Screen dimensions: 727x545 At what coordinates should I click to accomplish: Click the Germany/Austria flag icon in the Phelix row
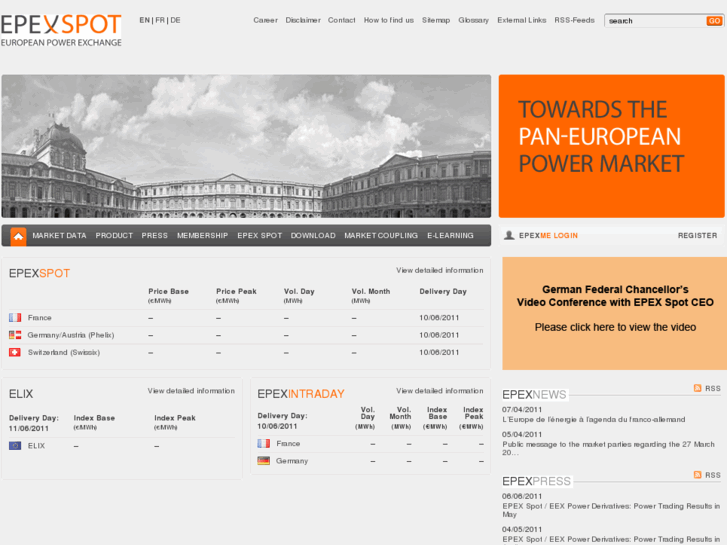point(15,335)
